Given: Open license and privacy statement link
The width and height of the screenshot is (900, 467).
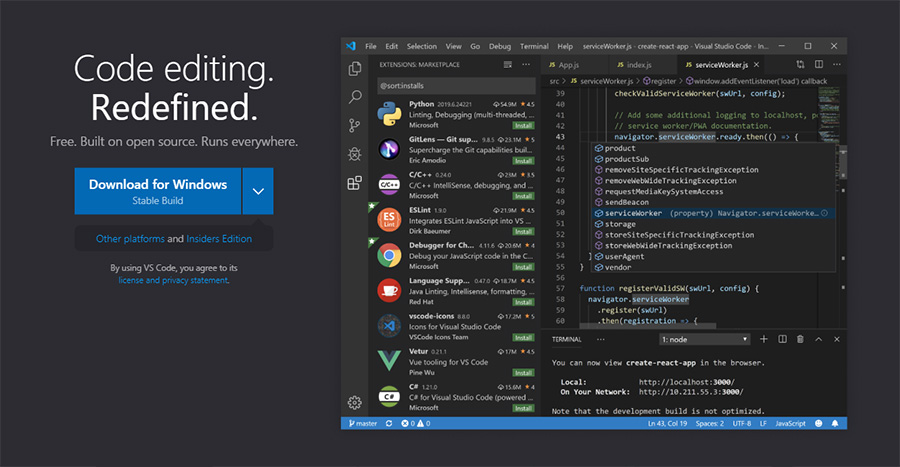Looking at the screenshot, I should tap(173, 280).
